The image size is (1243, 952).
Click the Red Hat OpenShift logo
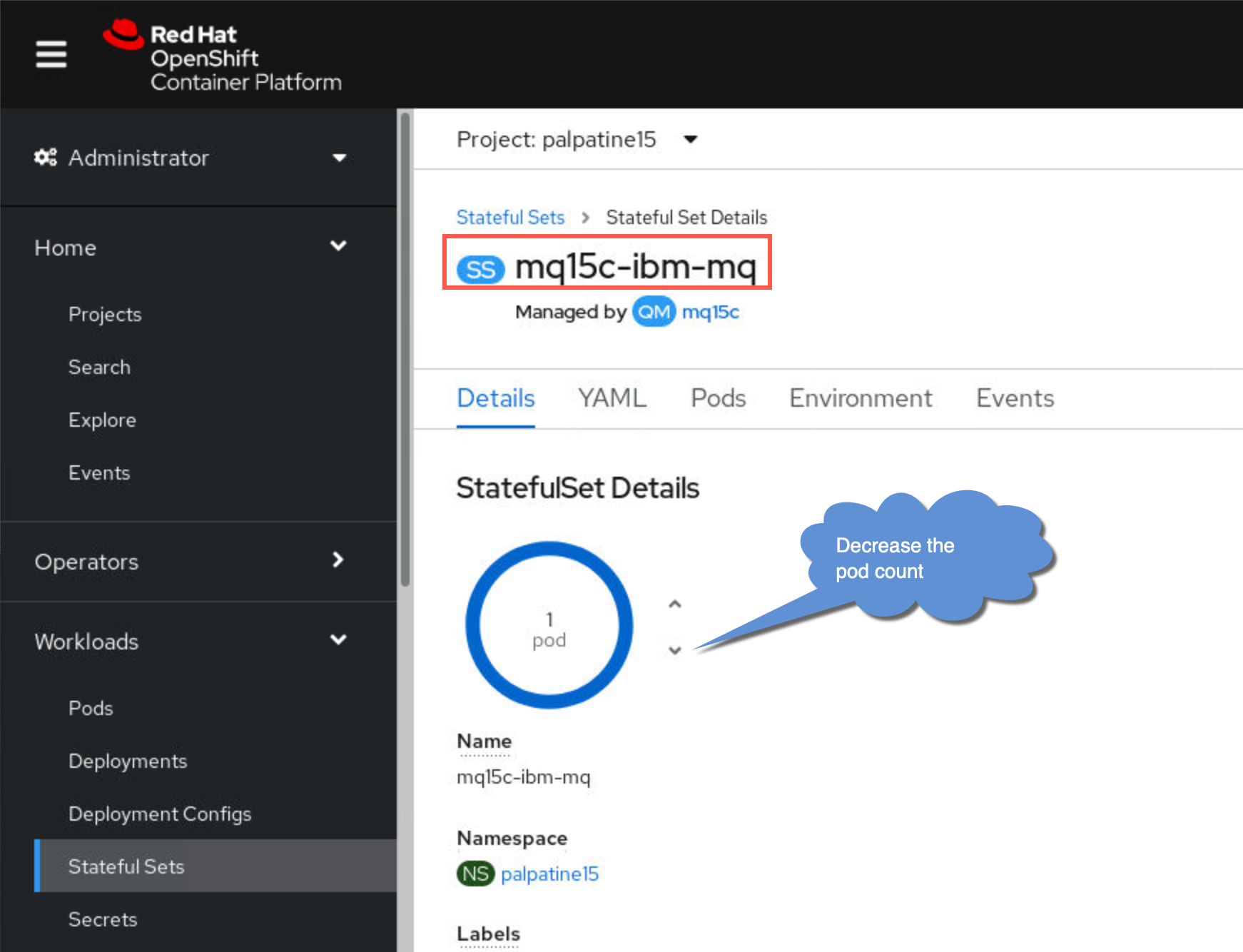pyautogui.click(x=222, y=56)
